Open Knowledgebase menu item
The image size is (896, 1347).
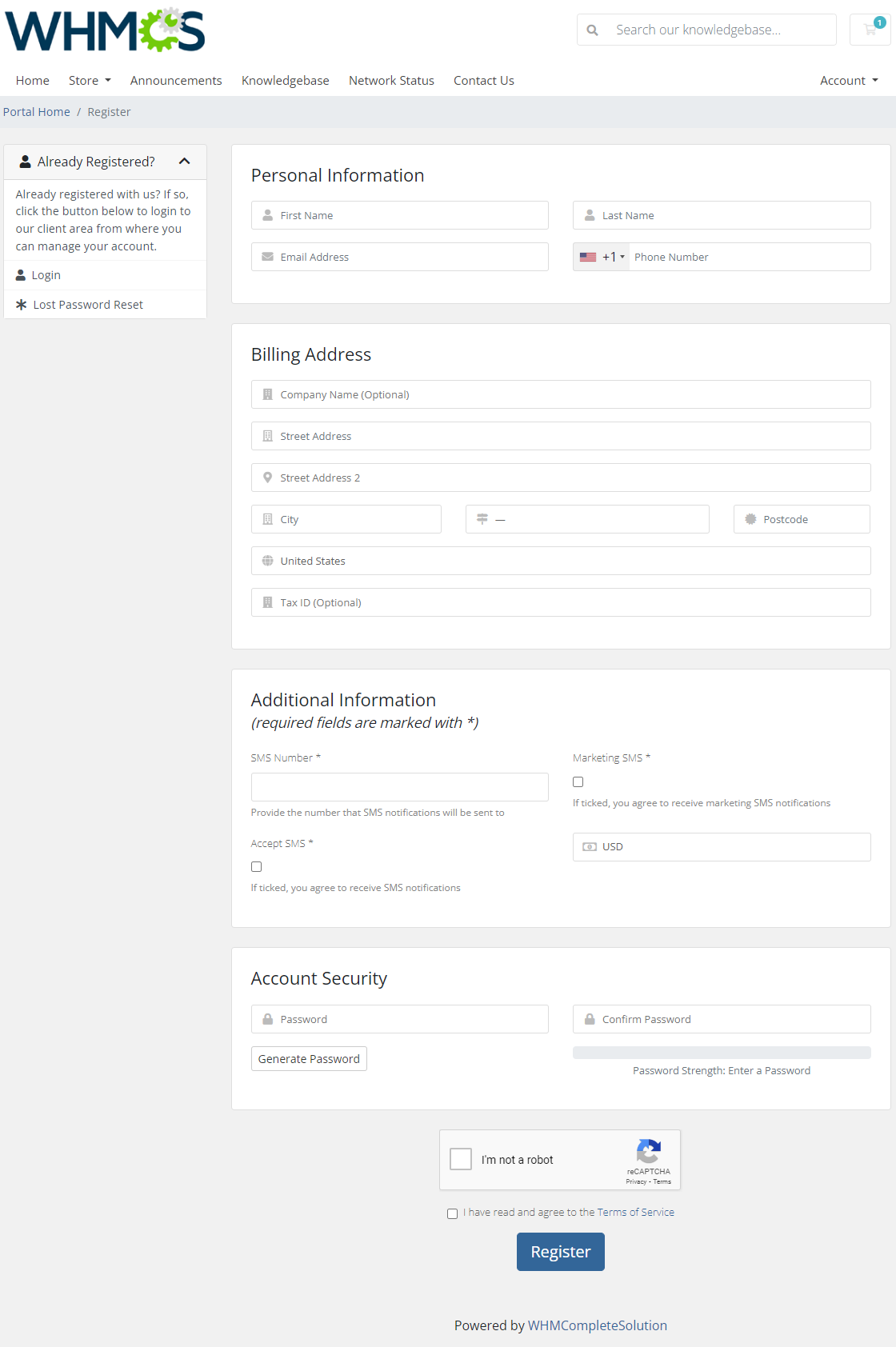pyautogui.click(x=286, y=81)
